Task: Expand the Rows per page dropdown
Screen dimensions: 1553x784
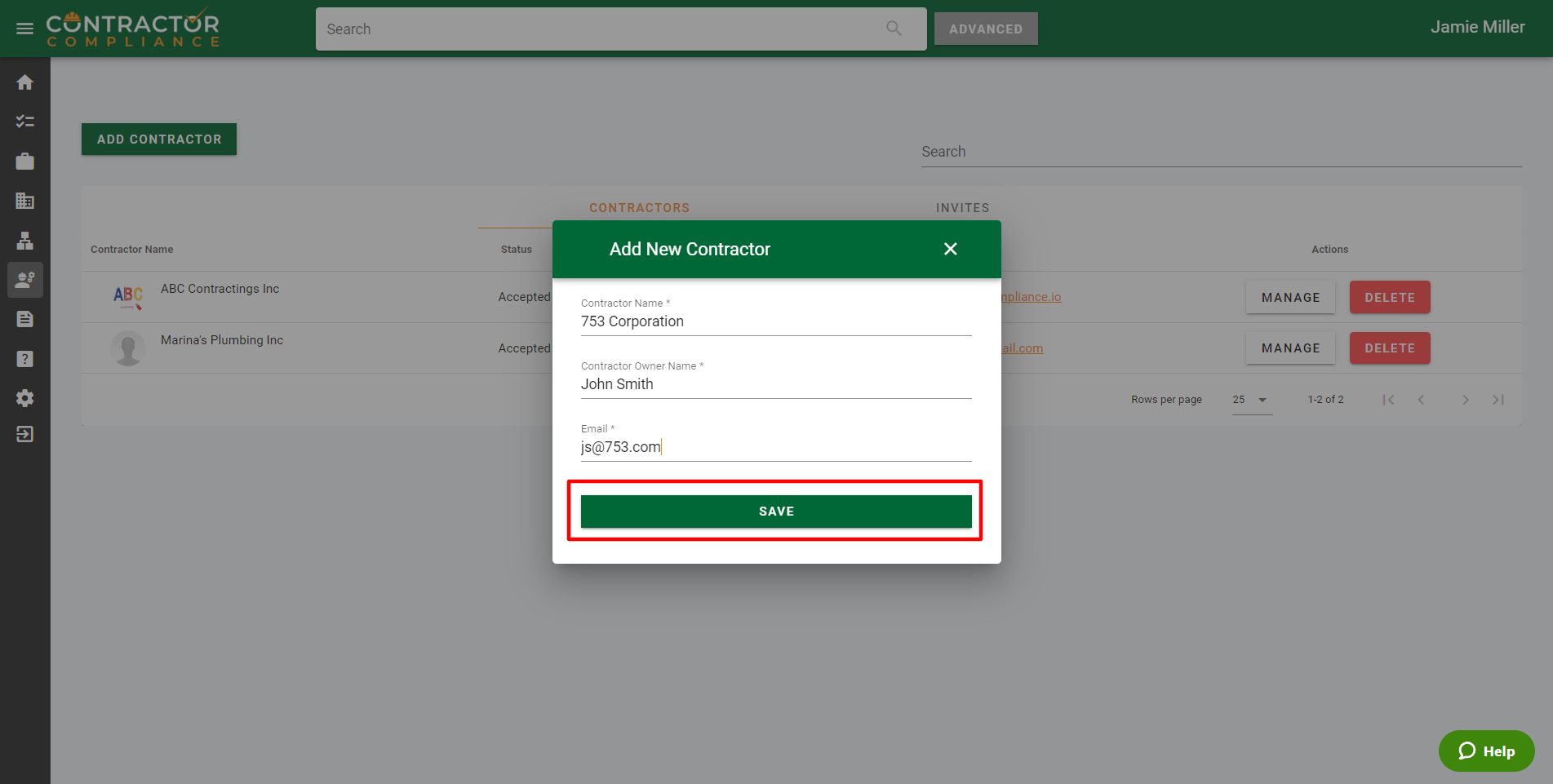Action: [1252, 400]
